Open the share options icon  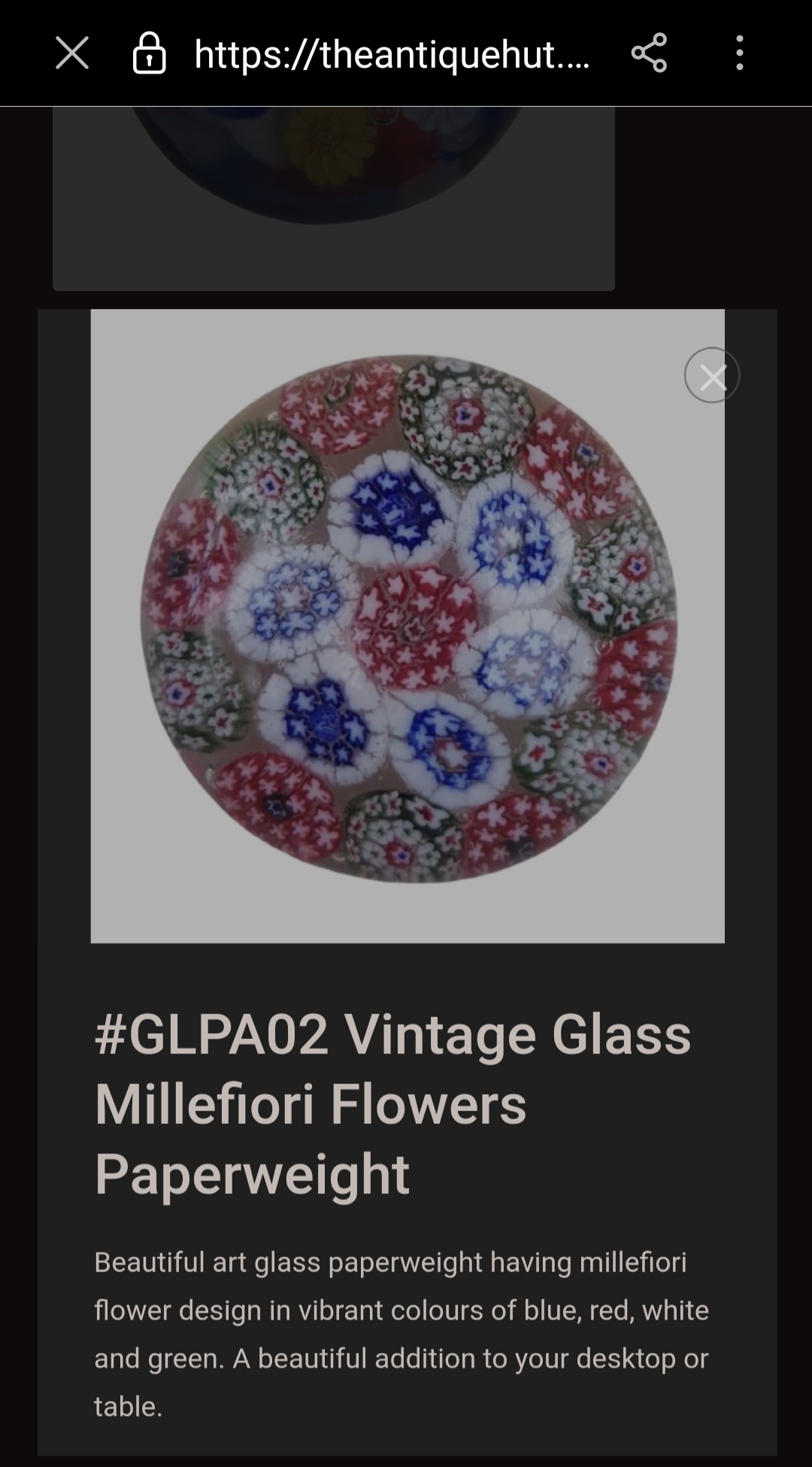(649, 53)
